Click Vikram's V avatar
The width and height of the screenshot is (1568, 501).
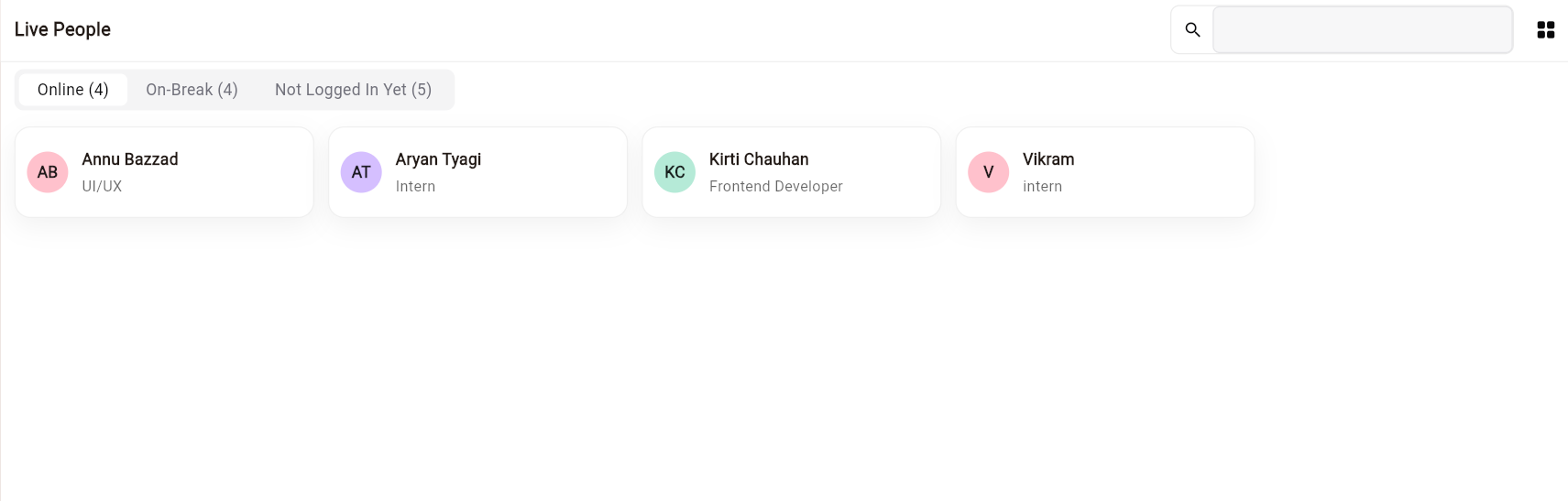(988, 172)
